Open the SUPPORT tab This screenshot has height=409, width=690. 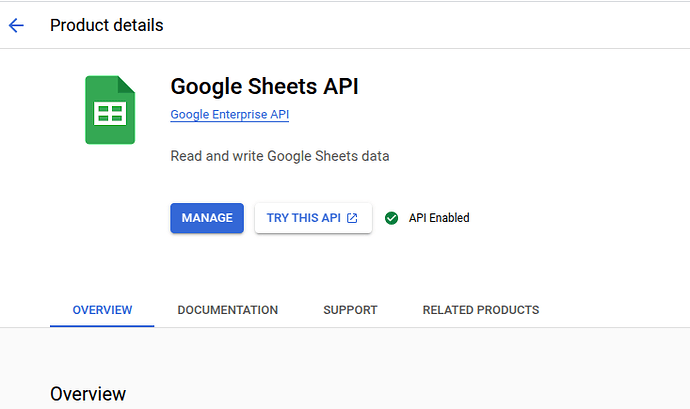click(350, 310)
